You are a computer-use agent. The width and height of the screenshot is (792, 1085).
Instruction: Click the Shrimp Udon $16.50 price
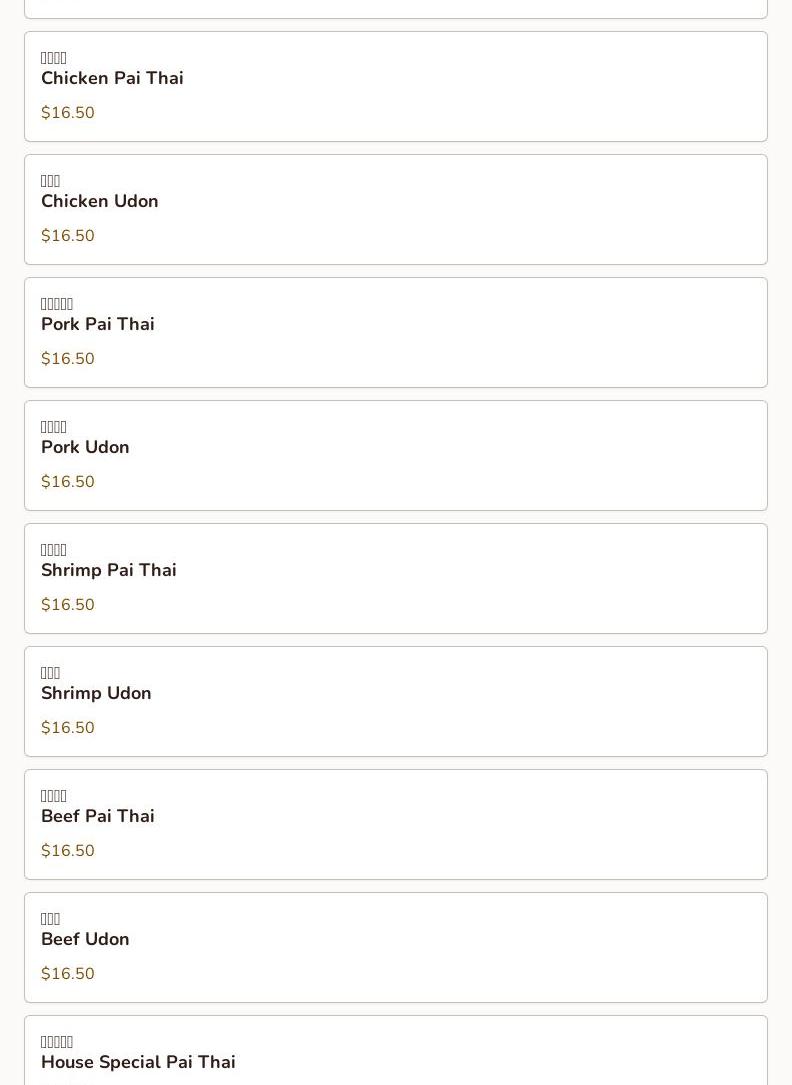[68, 728]
